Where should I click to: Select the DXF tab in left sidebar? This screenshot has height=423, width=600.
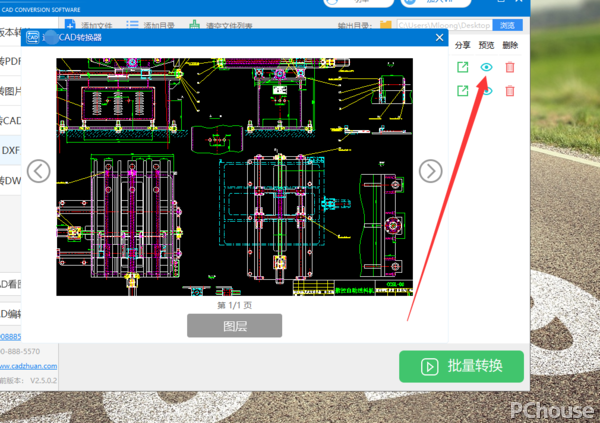point(11,150)
